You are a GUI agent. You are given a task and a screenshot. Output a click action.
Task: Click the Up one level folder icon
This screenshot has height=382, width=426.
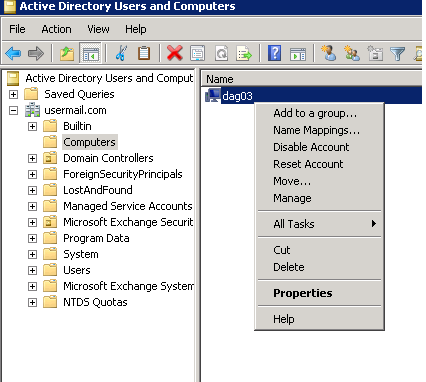[x=67, y=53]
